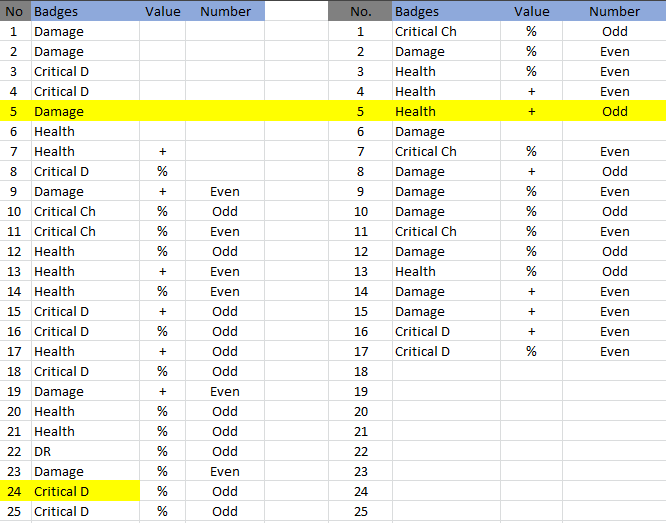
Task: Click '+' value in left row 19
Action: pos(162,391)
